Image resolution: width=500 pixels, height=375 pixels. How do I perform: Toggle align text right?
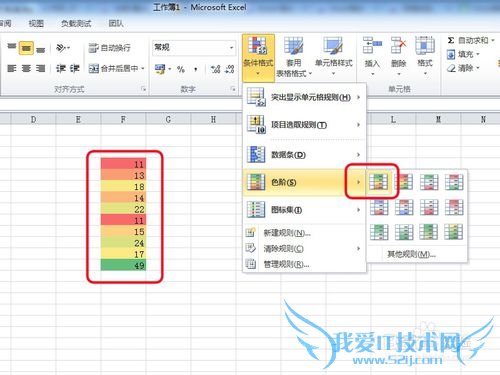41,69
